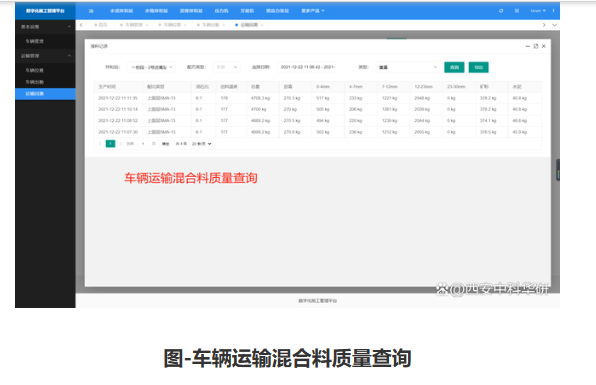Minimize the 拌料记录 dialog
The width and height of the screenshot is (596, 385).
528,46
